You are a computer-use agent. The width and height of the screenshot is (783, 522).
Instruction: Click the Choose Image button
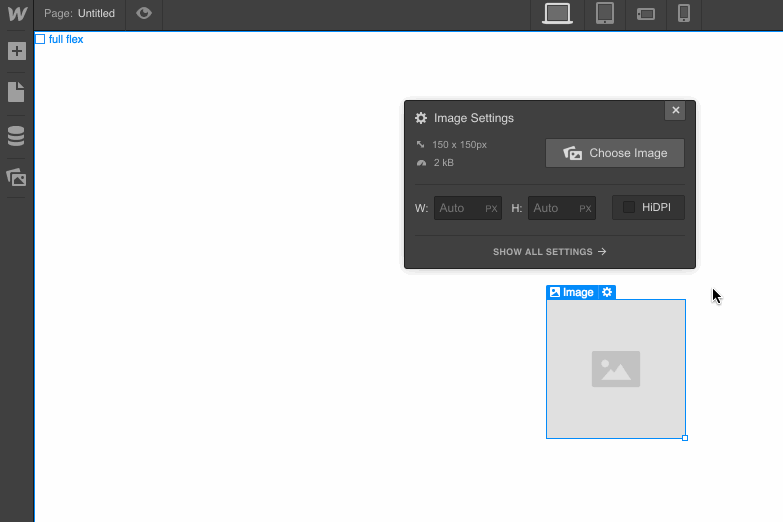(615, 153)
